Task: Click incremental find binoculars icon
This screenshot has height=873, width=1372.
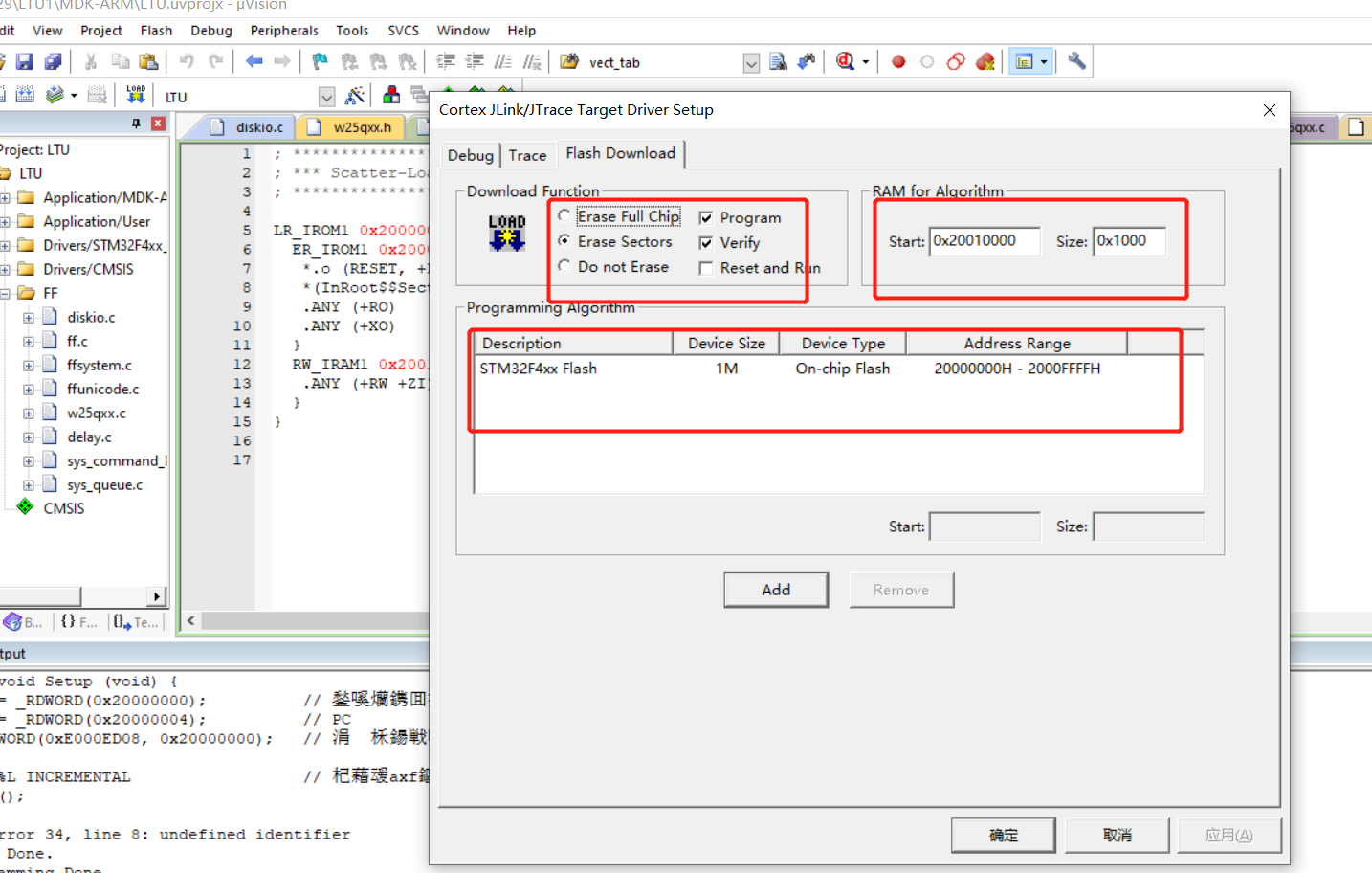Action: (x=808, y=62)
